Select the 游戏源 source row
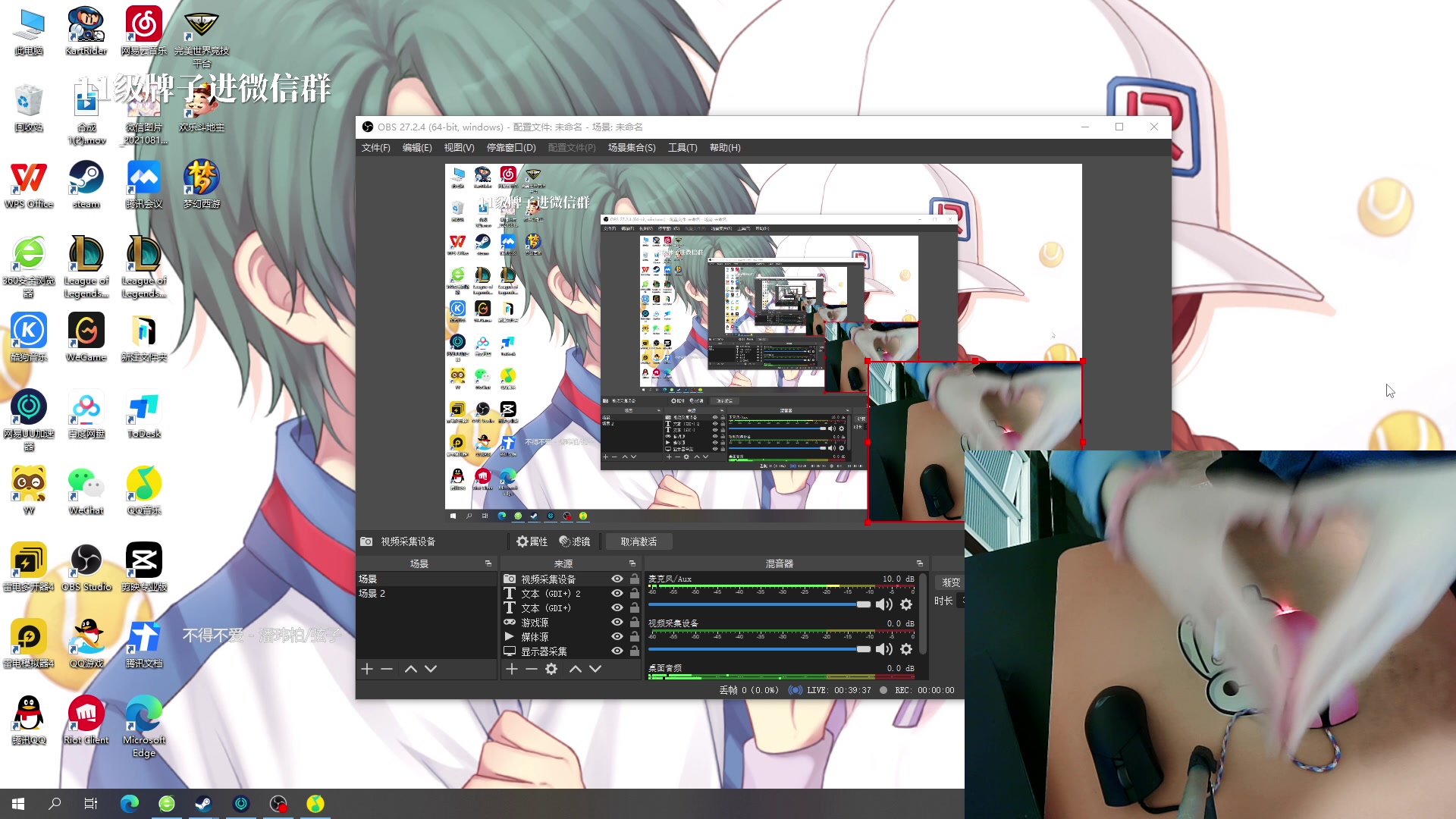The height and width of the screenshot is (819, 1456). [x=571, y=622]
